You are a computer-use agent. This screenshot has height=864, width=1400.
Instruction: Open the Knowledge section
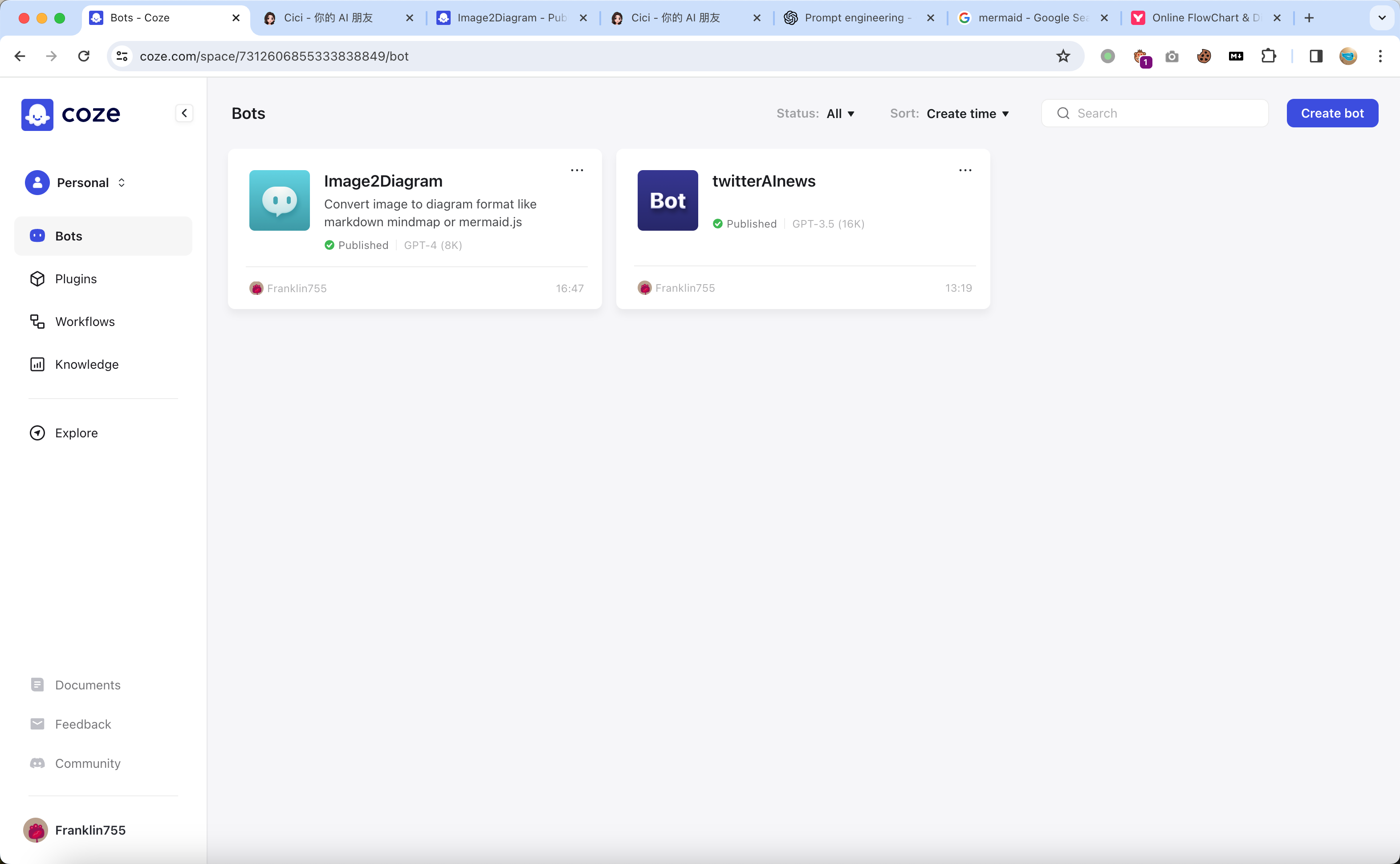point(86,365)
